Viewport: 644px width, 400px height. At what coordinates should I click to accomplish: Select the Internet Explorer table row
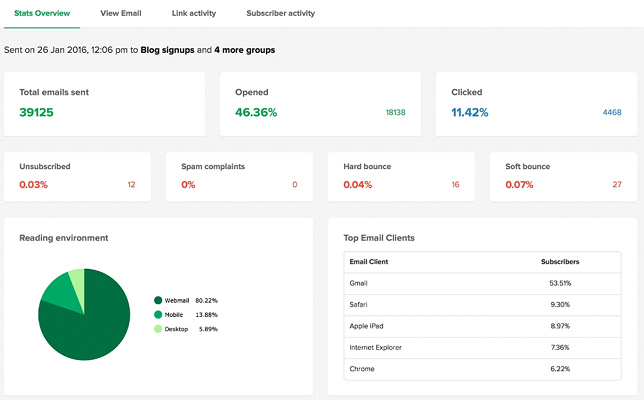[482, 347]
